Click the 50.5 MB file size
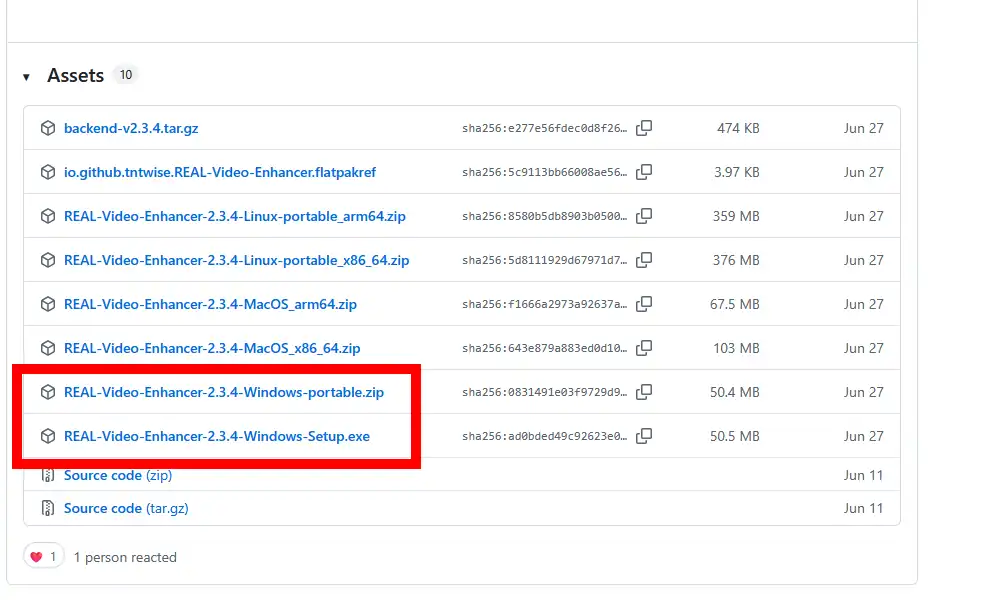Image resolution: width=1000 pixels, height=600 pixels. click(x=735, y=436)
